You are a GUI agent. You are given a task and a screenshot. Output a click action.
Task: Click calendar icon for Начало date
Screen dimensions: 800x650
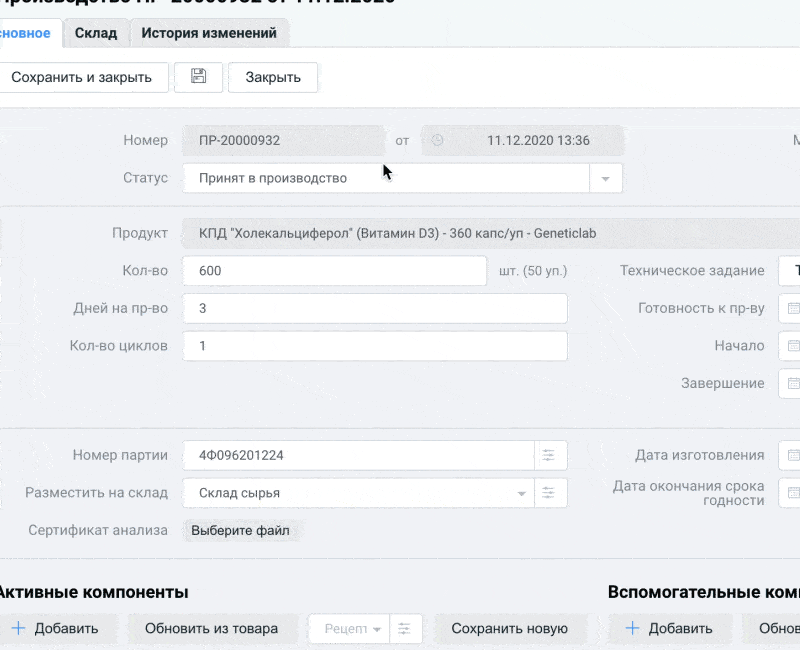point(793,346)
